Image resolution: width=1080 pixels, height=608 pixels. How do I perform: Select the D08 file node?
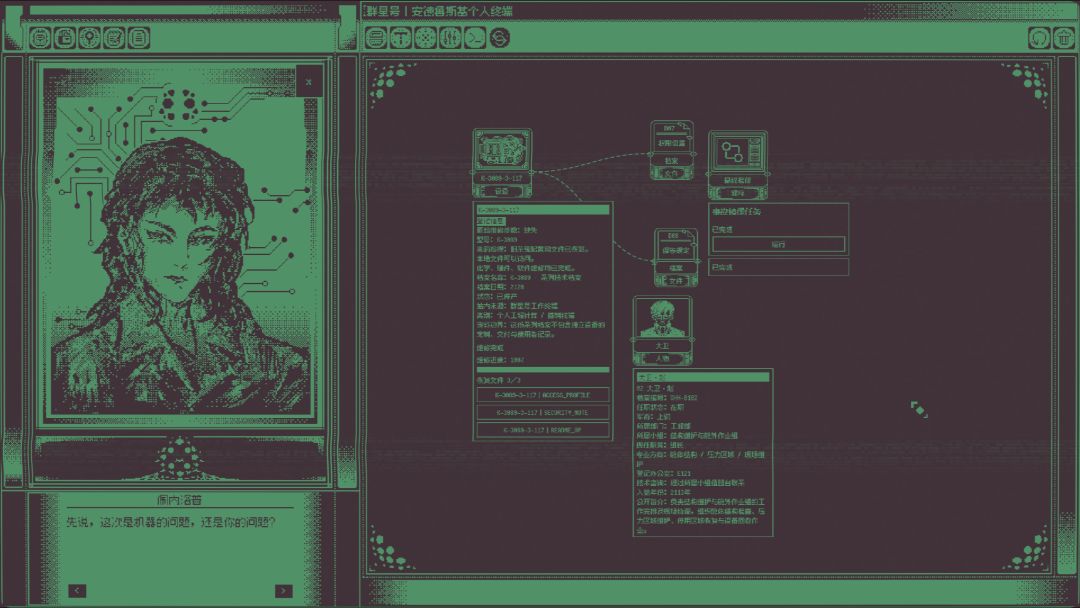point(675,258)
